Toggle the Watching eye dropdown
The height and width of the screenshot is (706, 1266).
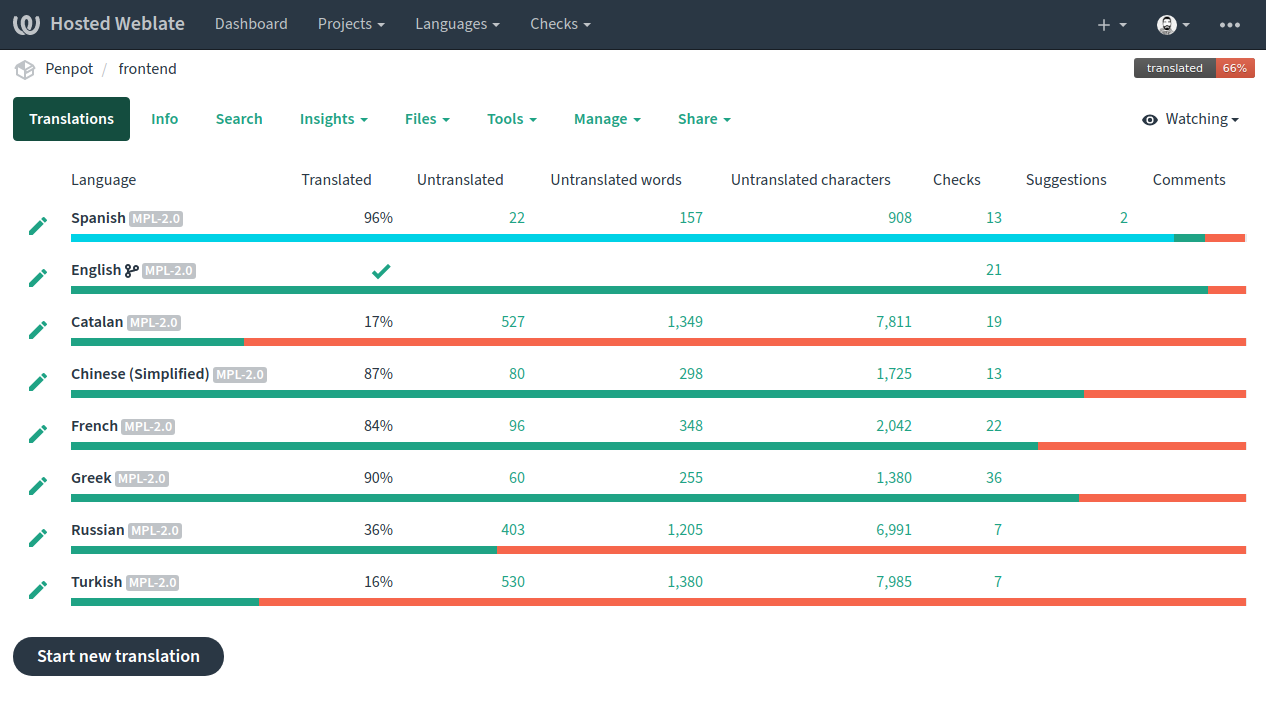click(1190, 119)
